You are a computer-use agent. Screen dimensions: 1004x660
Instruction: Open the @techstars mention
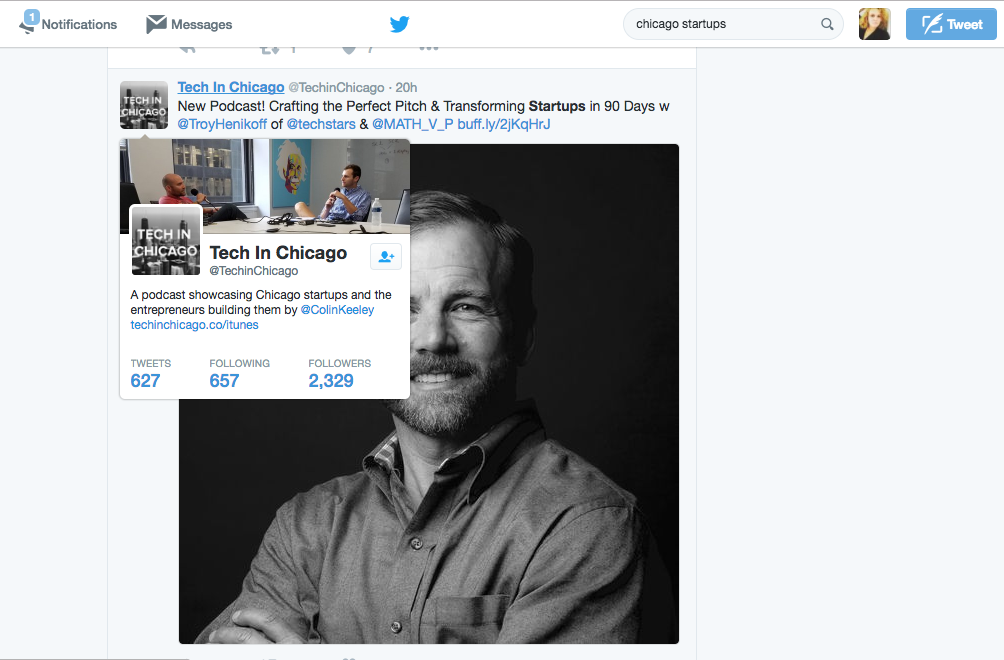(x=321, y=124)
